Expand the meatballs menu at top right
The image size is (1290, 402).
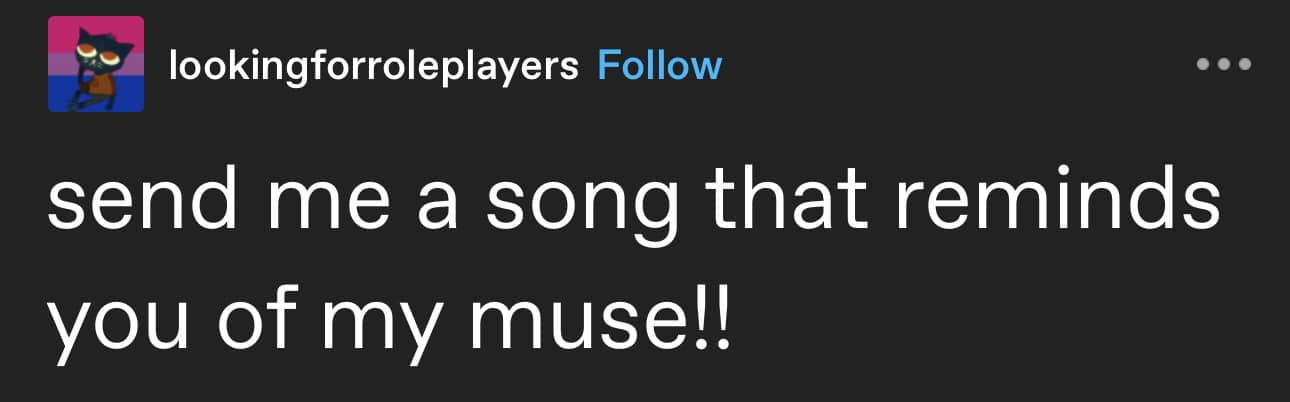[x=1223, y=65]
